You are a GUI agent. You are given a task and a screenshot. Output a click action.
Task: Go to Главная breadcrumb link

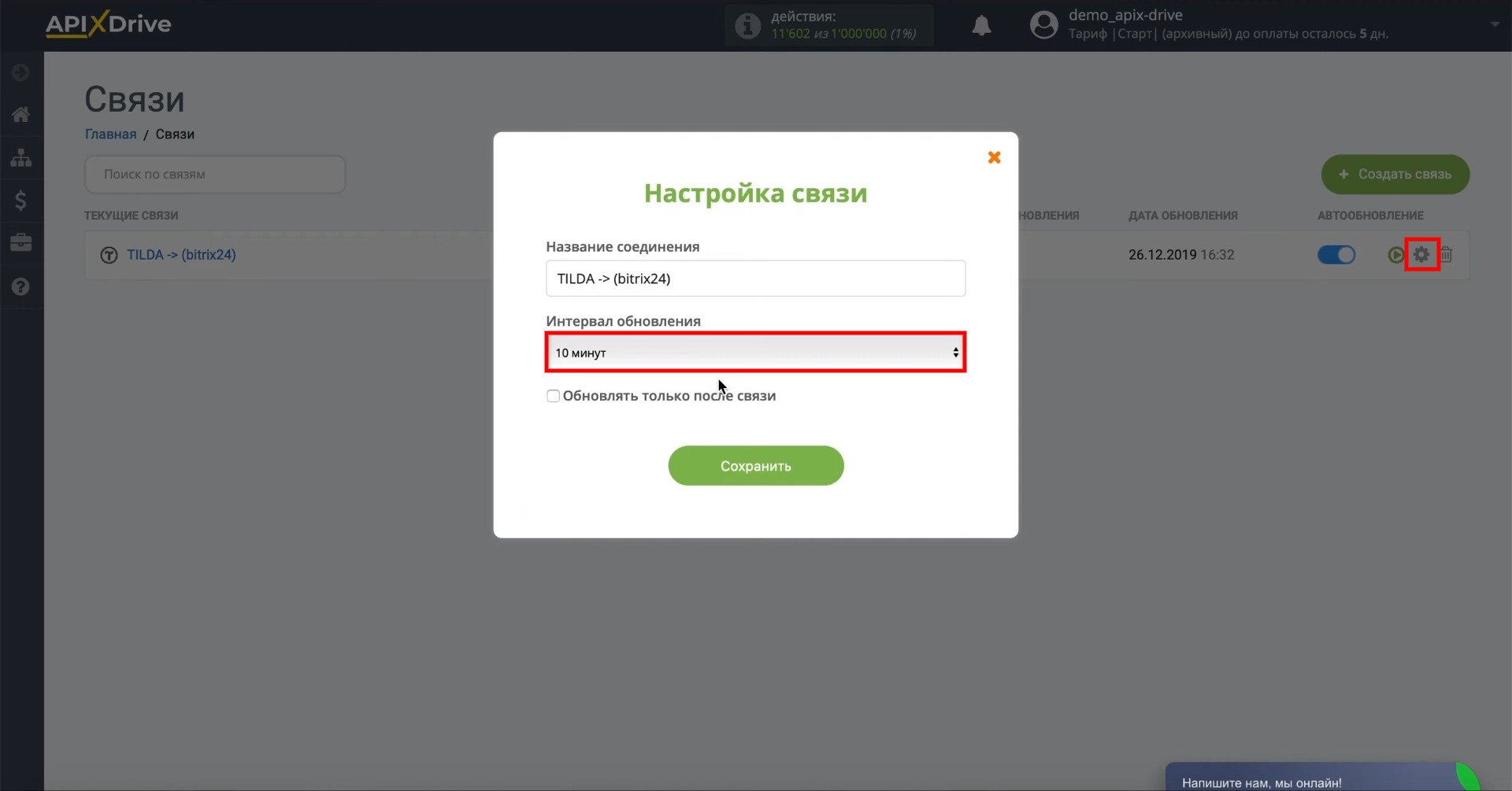click(111, 135)
